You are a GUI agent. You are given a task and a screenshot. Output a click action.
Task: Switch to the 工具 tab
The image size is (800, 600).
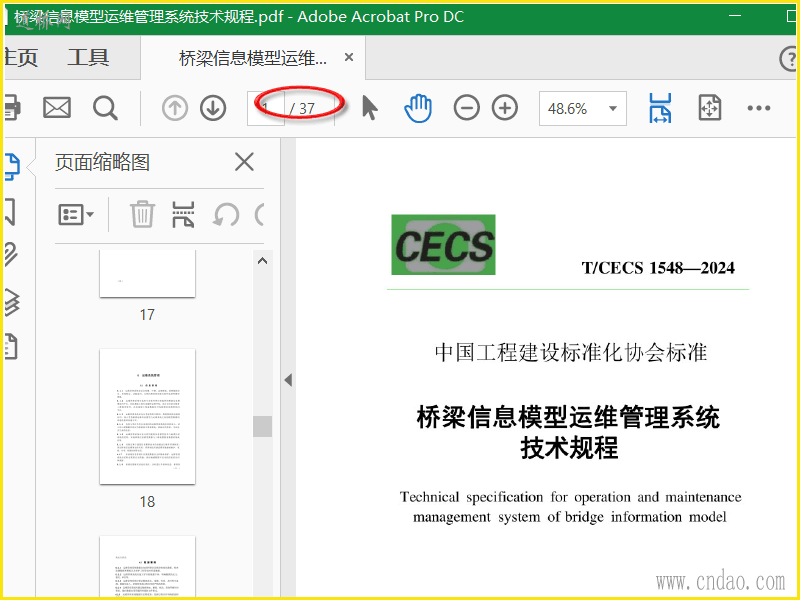pyautogui.click(x=88, y=57)
